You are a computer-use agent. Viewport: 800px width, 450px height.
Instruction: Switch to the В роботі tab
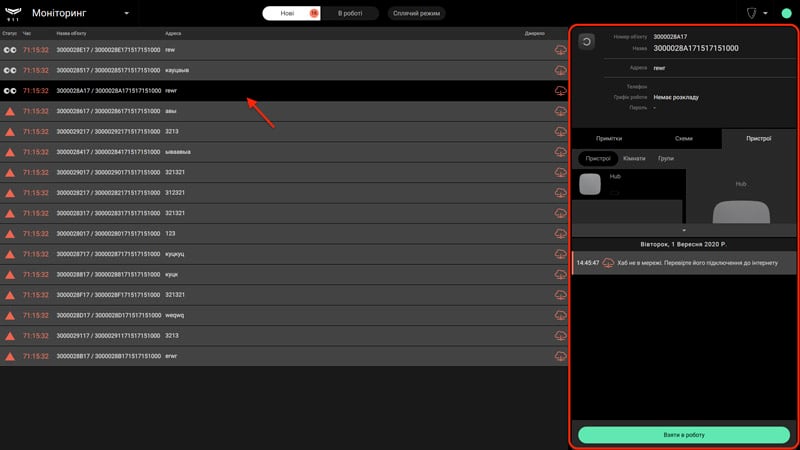(350, 13)
